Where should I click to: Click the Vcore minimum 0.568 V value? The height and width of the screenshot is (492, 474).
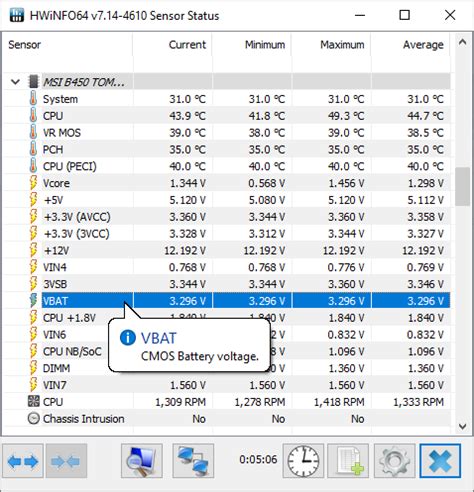coord(267,183)
